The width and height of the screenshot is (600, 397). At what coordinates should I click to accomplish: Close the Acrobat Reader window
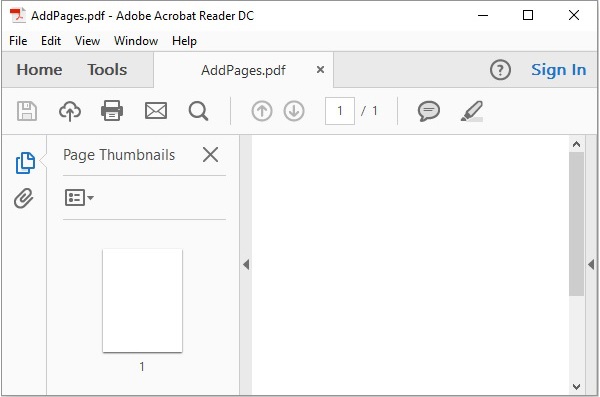click(x=574, y=15)
